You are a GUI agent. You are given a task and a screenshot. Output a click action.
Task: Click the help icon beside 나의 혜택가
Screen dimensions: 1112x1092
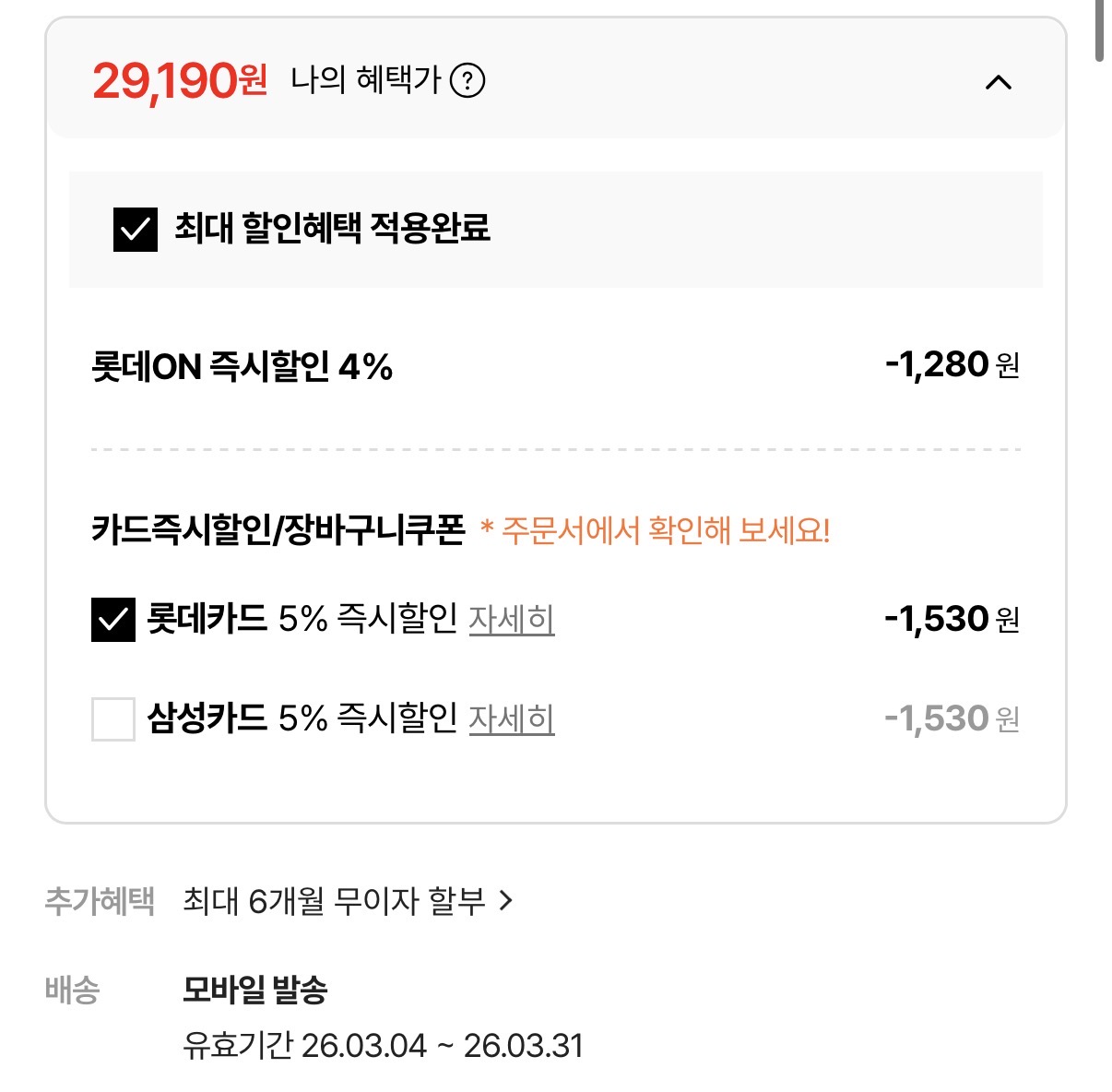[467, 81]
